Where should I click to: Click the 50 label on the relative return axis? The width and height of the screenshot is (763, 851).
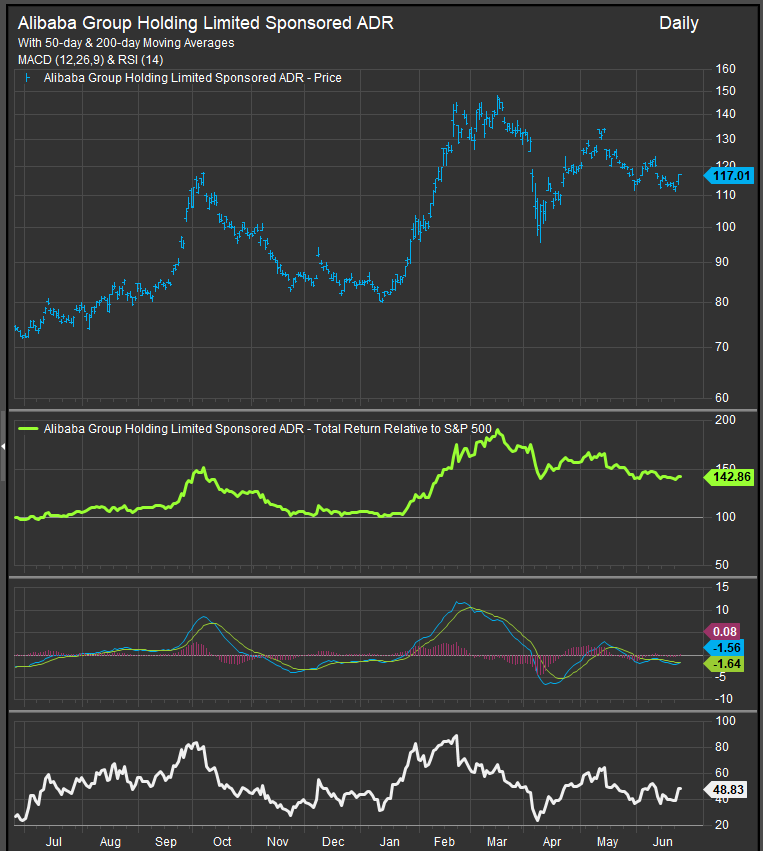(x=722, y=565)
